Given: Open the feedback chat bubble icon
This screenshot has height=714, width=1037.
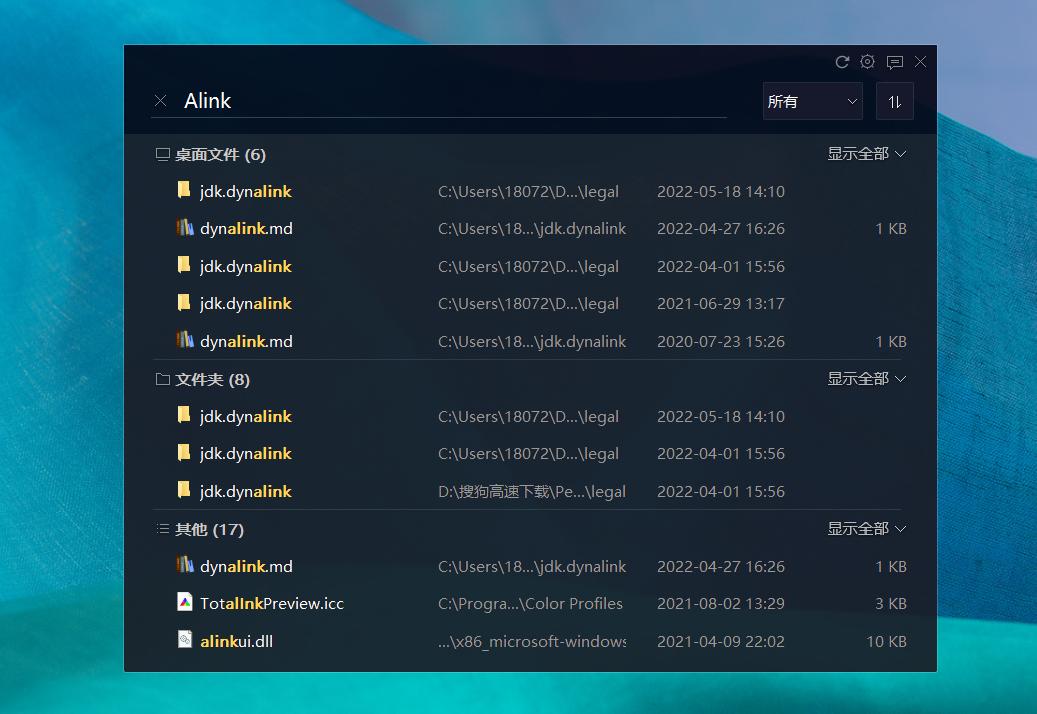Looking at the screenshot, I should [895, 62].
